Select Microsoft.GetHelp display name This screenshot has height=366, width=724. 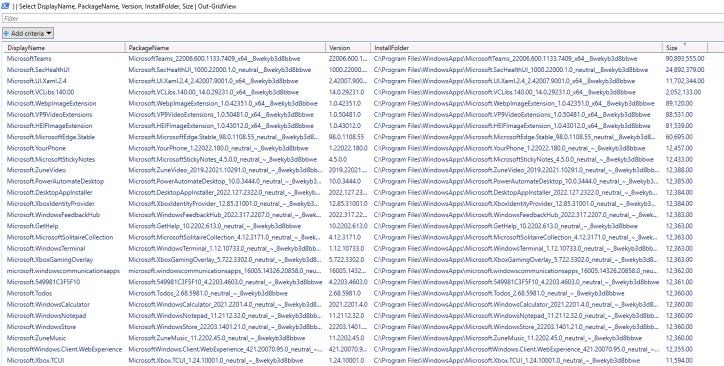[31, 226]
